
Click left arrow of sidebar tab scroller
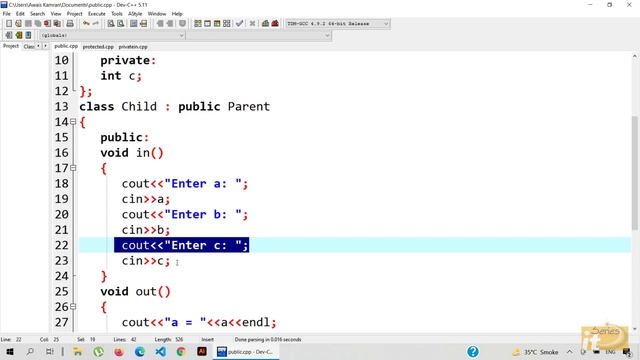(38, 46)
